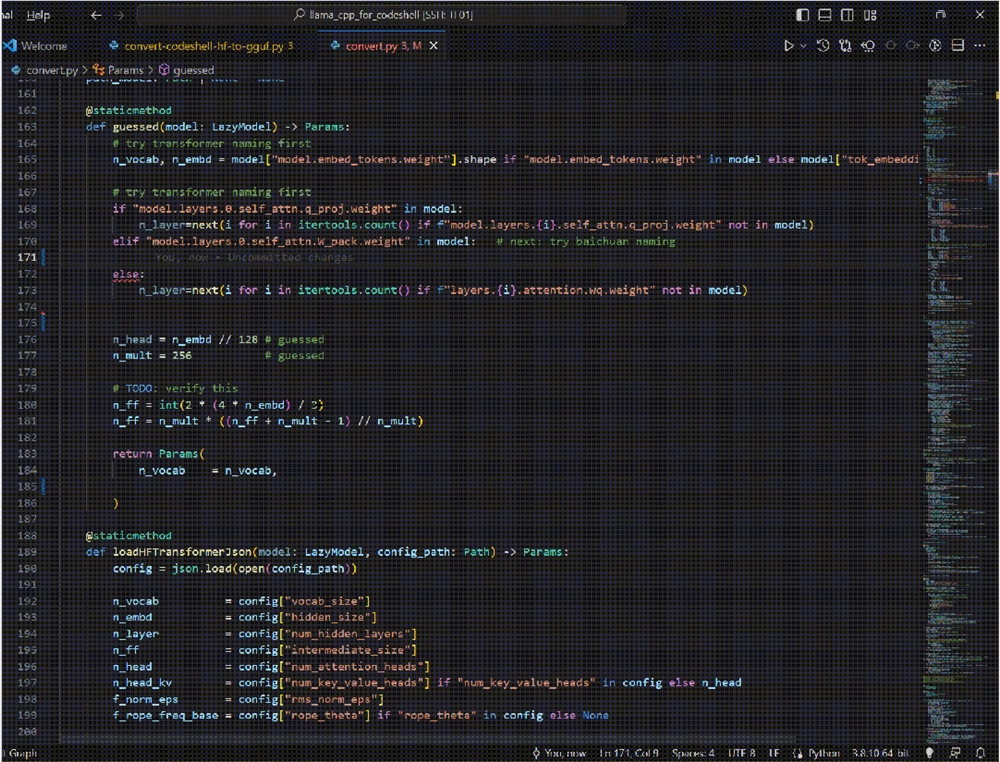The height and width of the screenshot is (762, 1000).
Task: Switch to convert-codeshell-hf-to-gguf.py tab
Action: pyautogui.click(x=202, y=46)
